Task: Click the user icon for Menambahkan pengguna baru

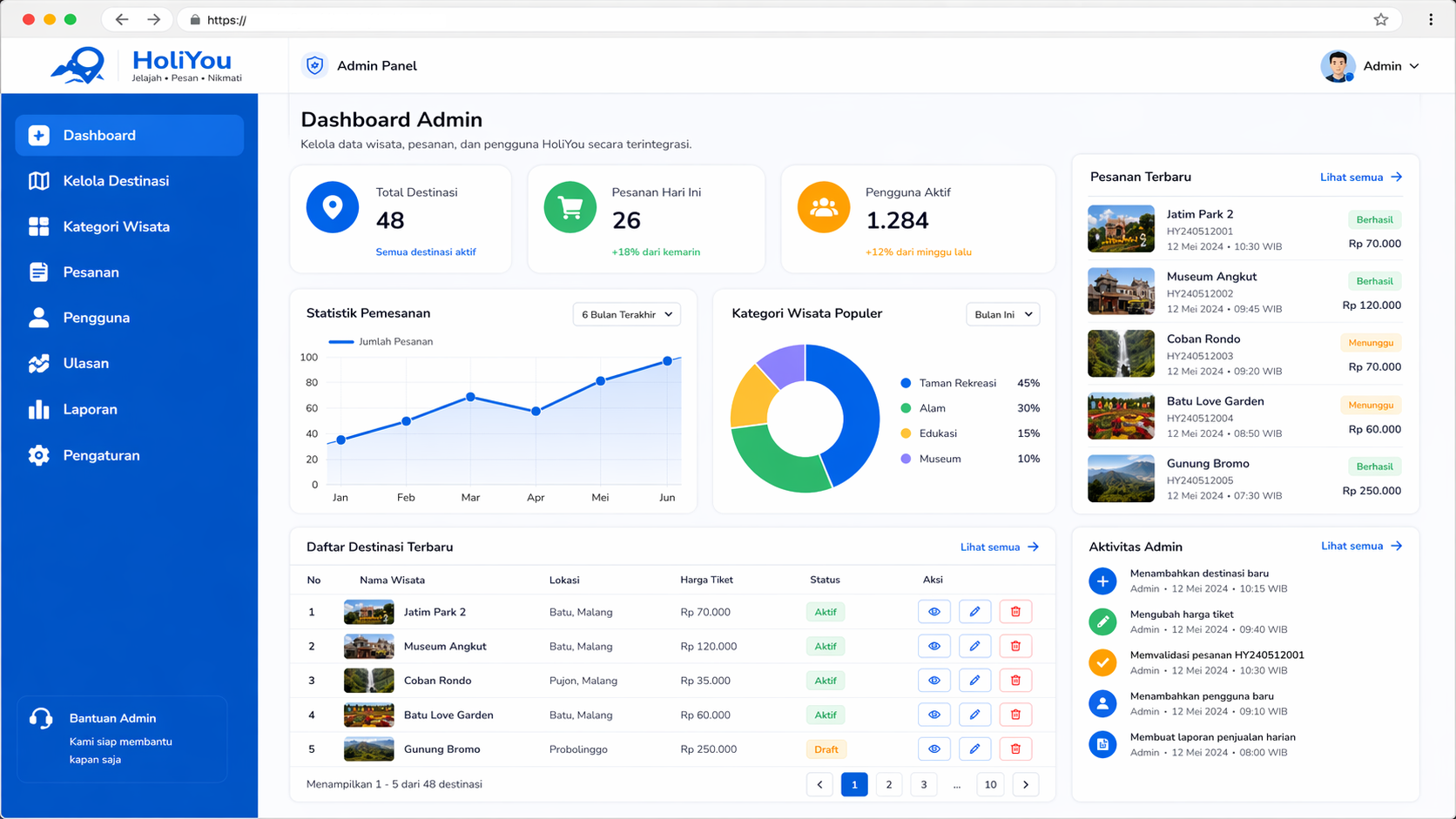Action: pyautogui.click(x=1102, y=703)
